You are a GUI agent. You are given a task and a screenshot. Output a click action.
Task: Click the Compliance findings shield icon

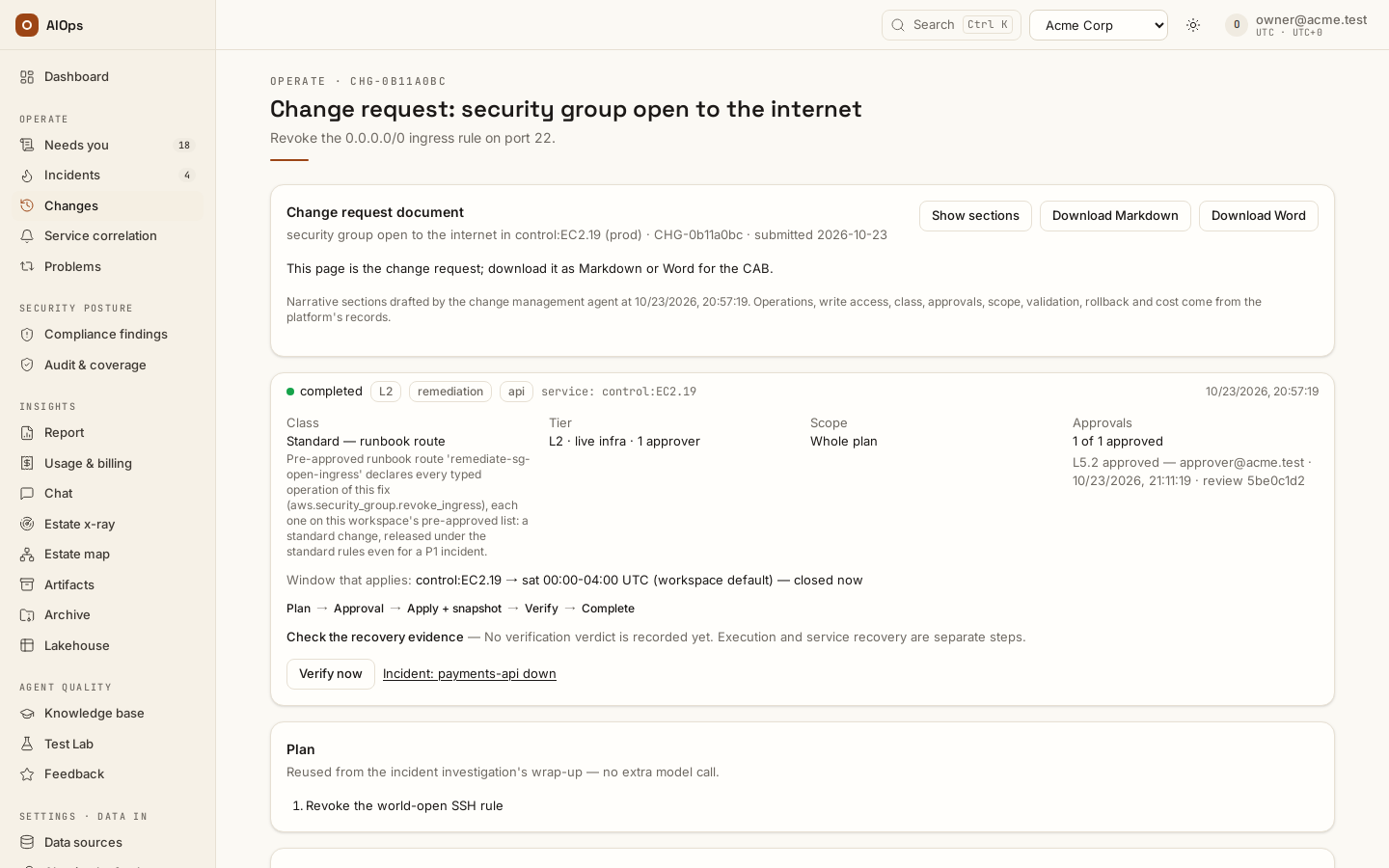27,335
